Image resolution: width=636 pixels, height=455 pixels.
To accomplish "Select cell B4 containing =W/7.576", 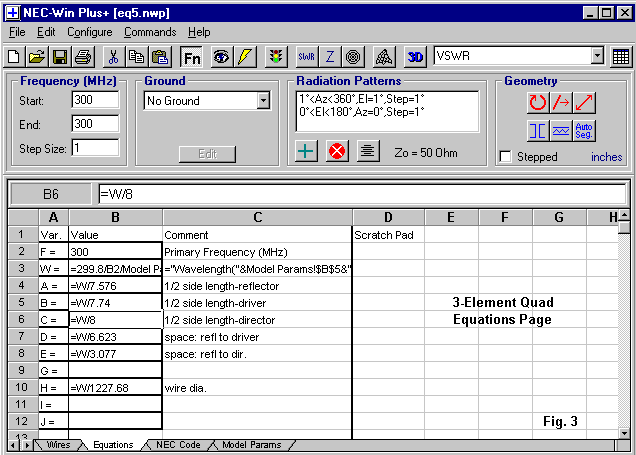I will (115, 285).
